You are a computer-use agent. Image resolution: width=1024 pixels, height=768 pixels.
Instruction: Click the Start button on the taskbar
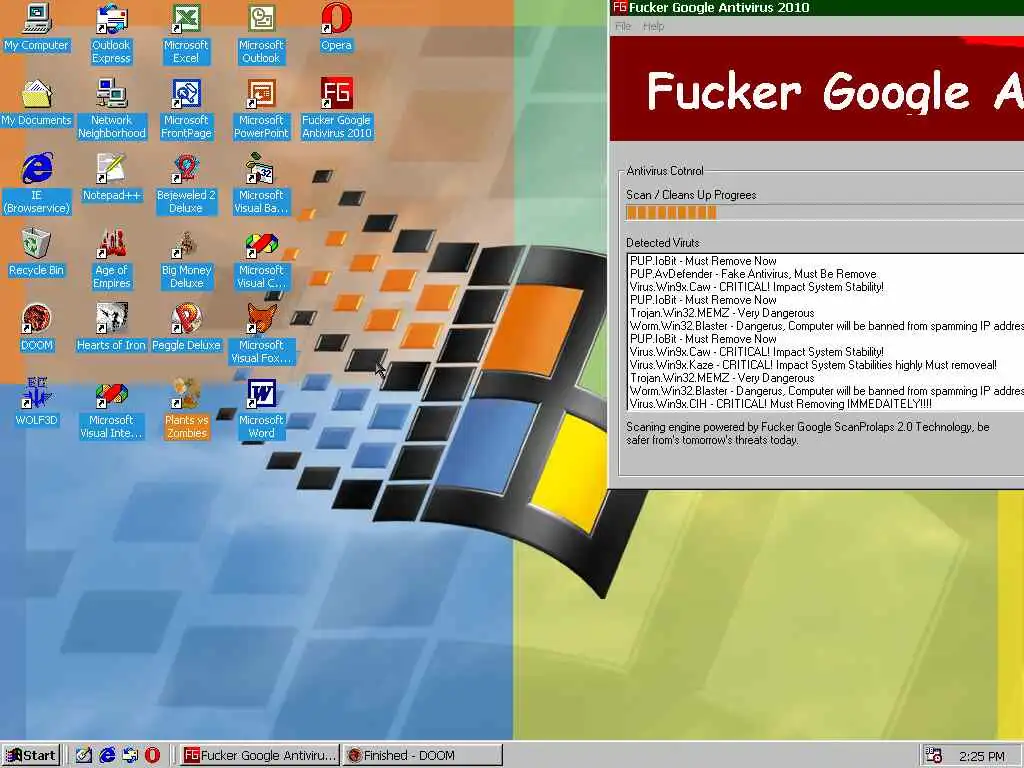31,756
